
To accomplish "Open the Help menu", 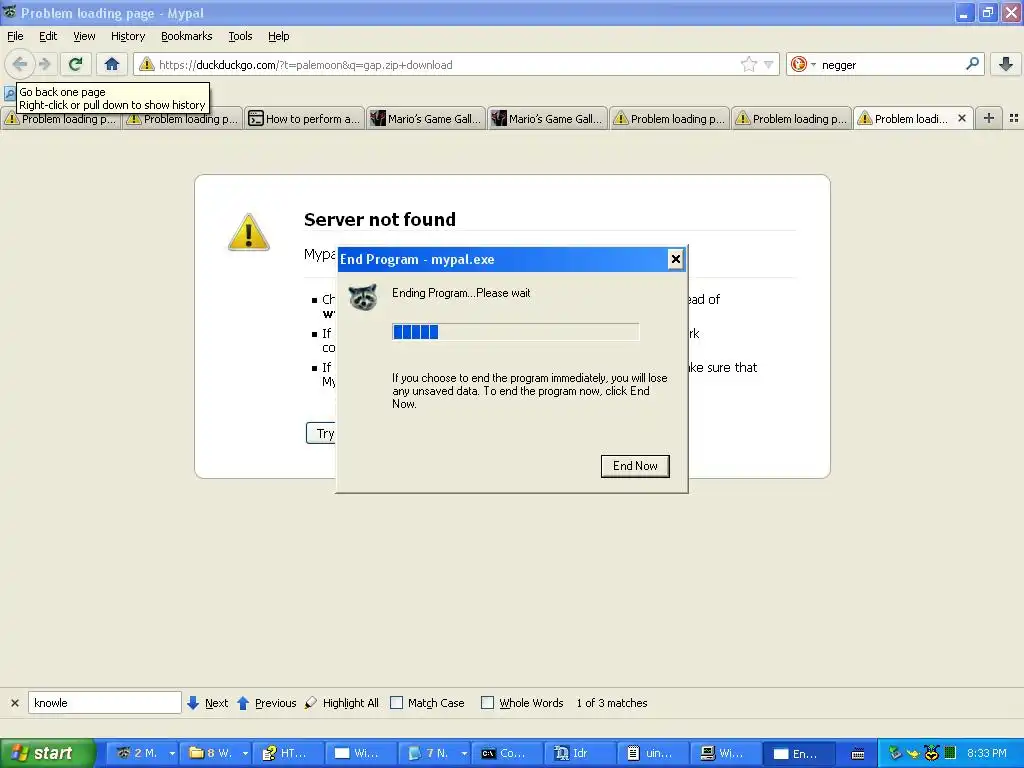I will click(x=278, y=36).
